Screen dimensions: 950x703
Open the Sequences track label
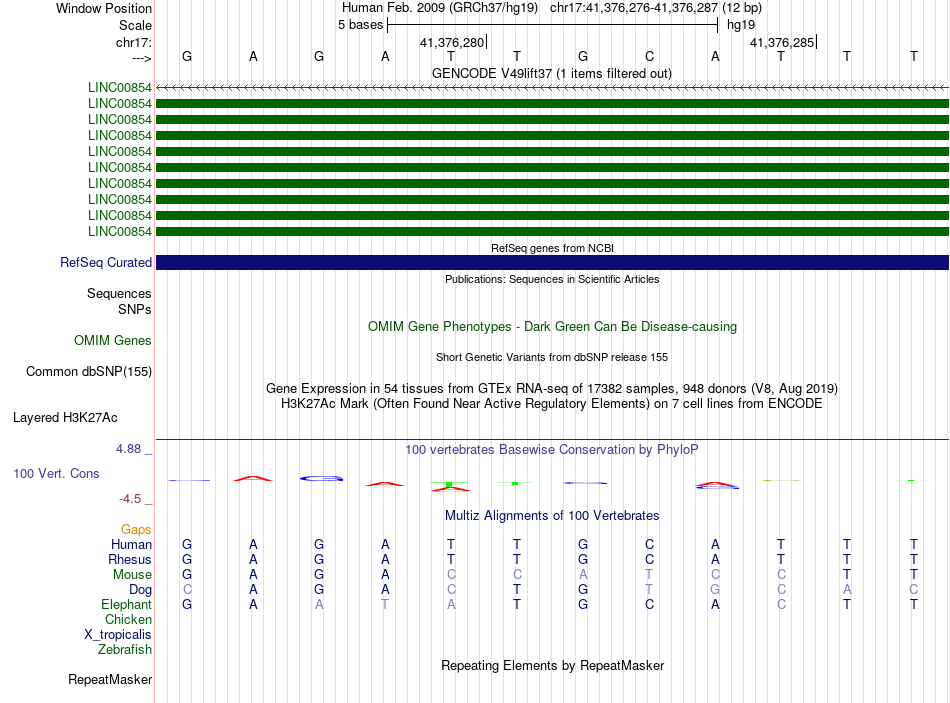(x=119, y=293)
